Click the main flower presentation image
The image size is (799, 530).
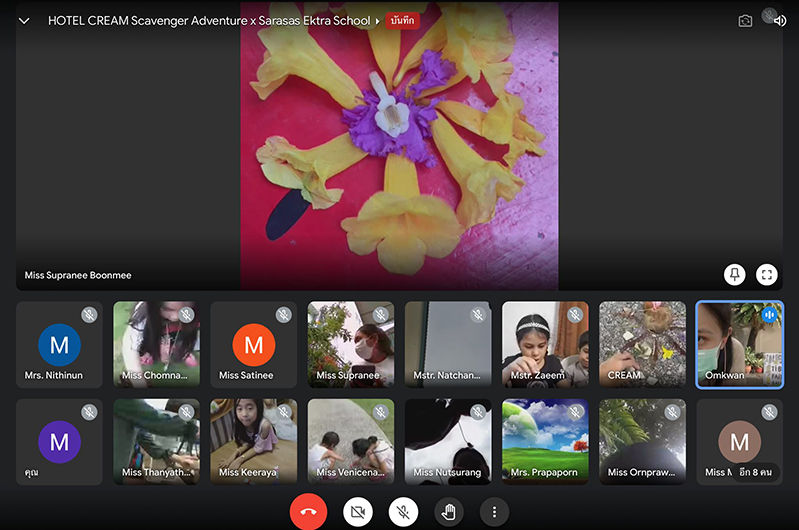(399, 146)
